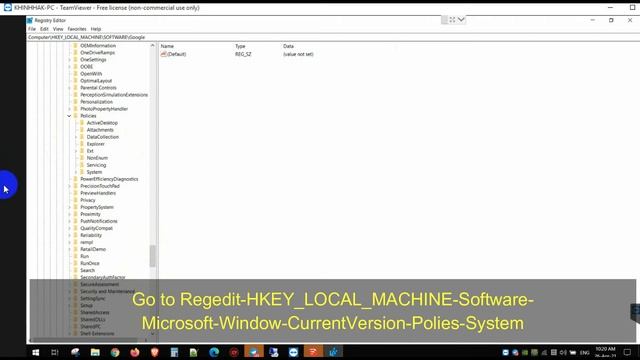
Task: Select the Search key
Action: click(x=87, y=270)
